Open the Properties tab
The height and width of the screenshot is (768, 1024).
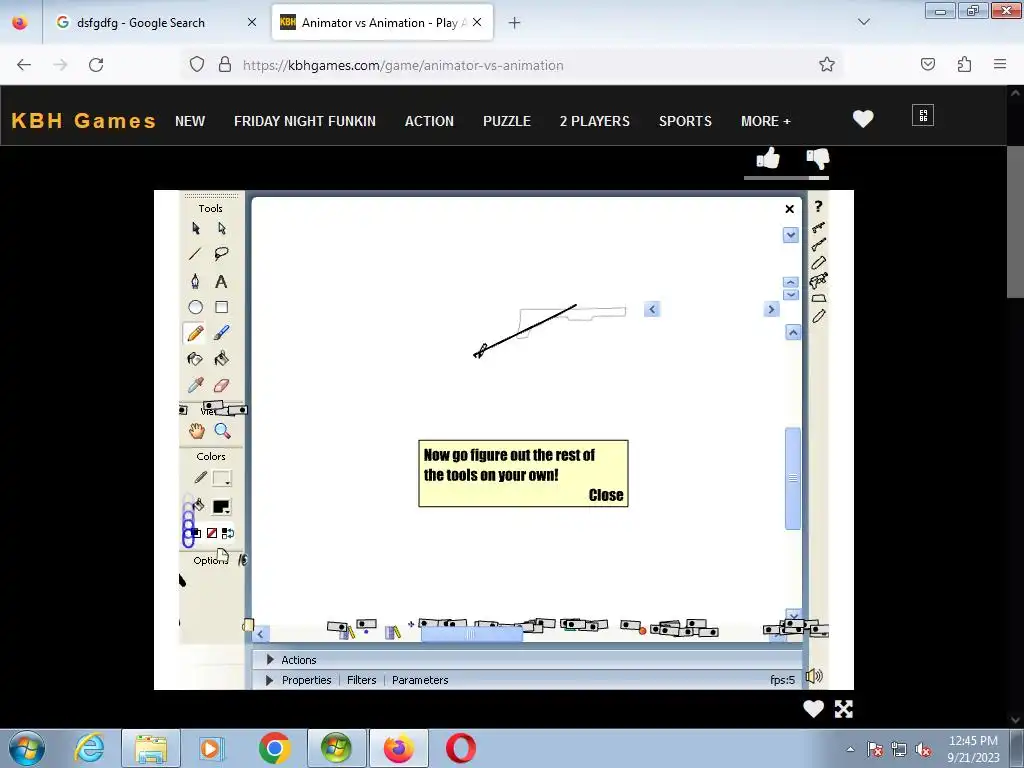[x=306, y=680]
